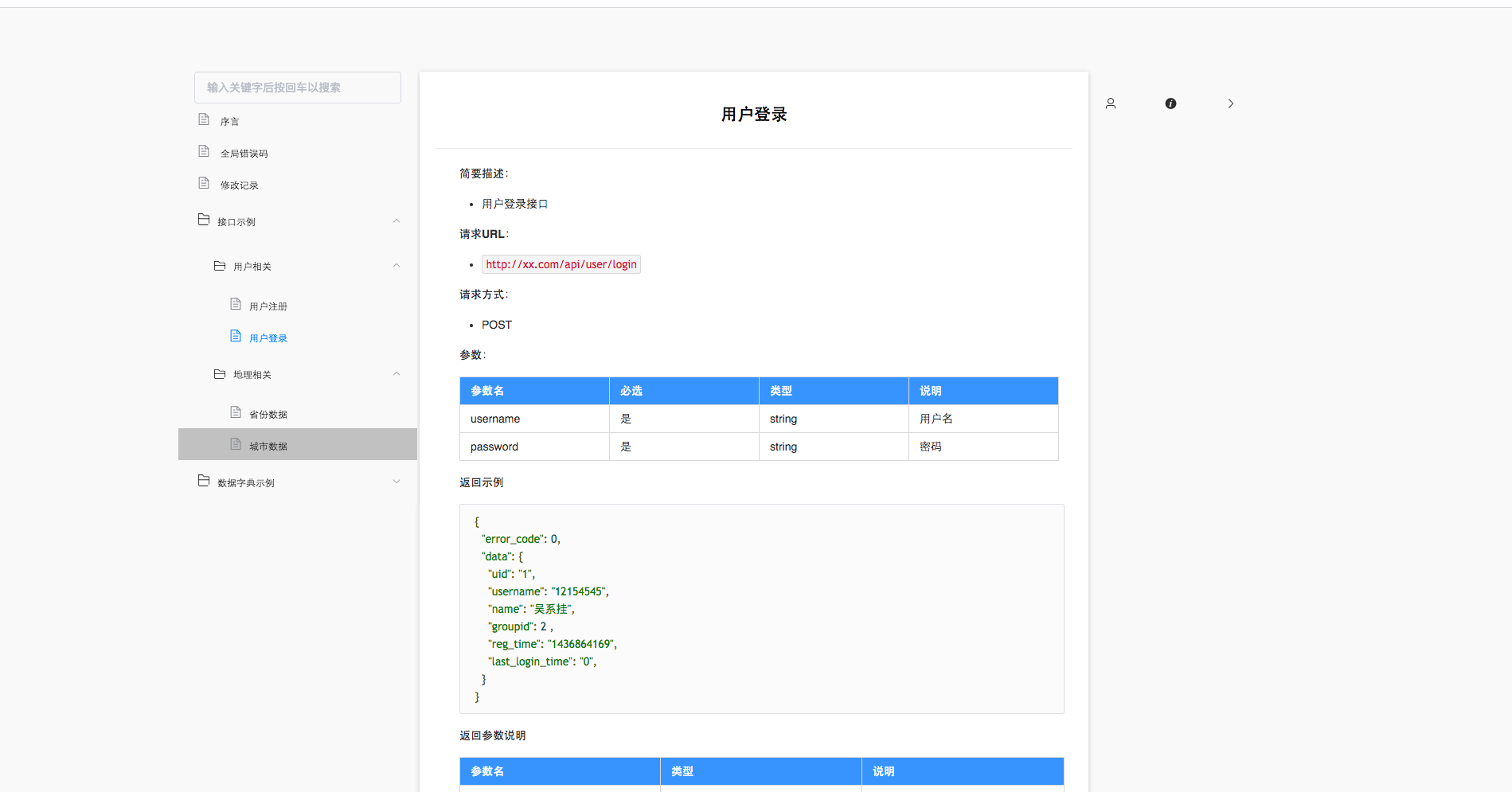Open the http://xx.com/api/user/login link

561,264
